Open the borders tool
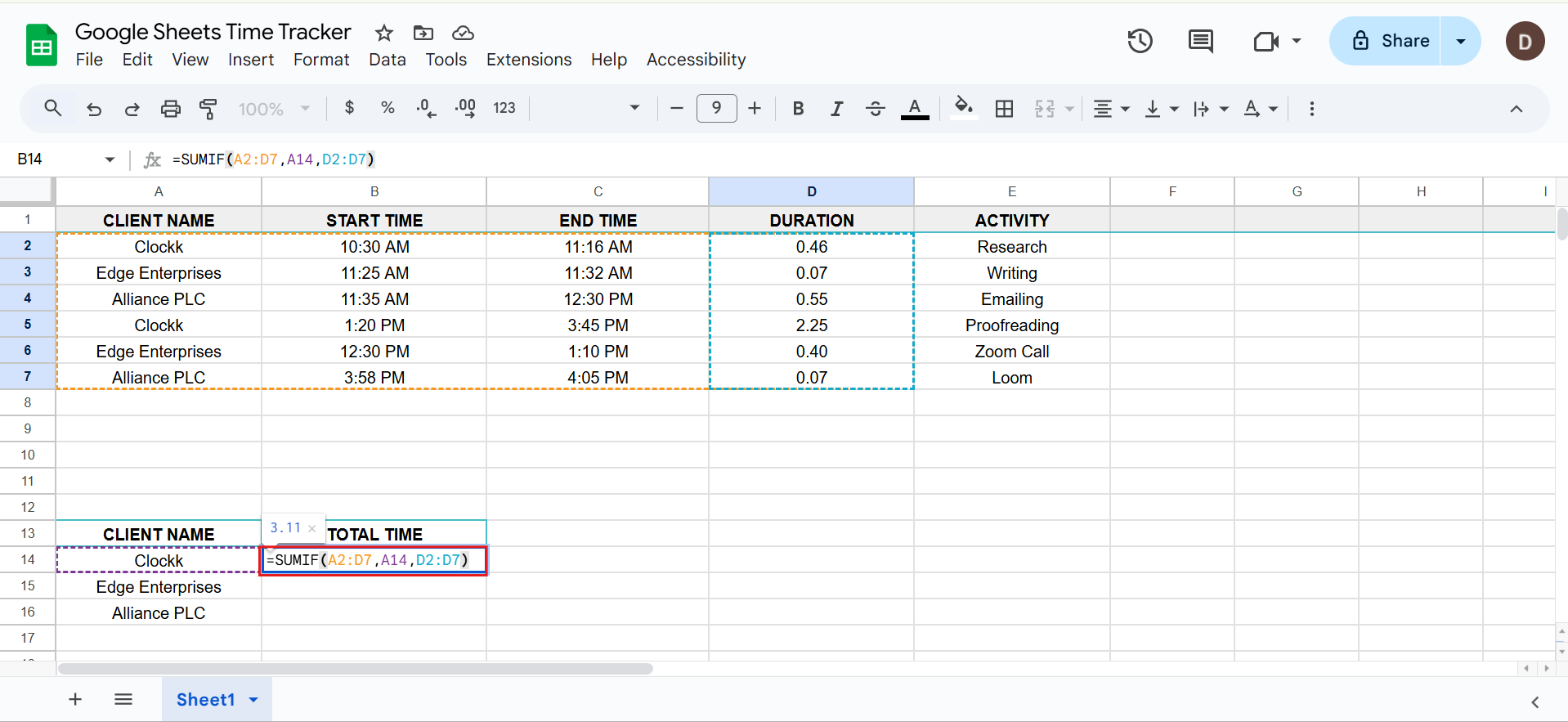The image size is (1568, 722). 1004,108
